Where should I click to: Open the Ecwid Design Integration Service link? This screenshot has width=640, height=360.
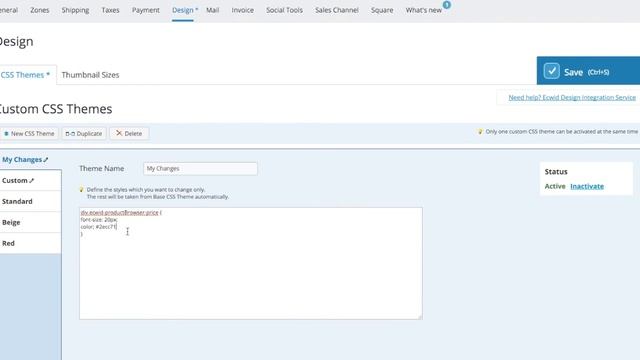pyautogui.click(x=572, y=98)
